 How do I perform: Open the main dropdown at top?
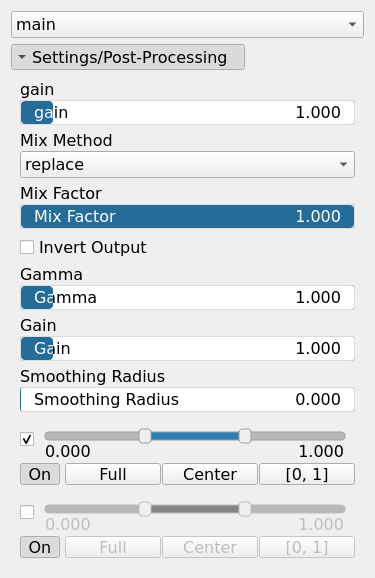187,24
